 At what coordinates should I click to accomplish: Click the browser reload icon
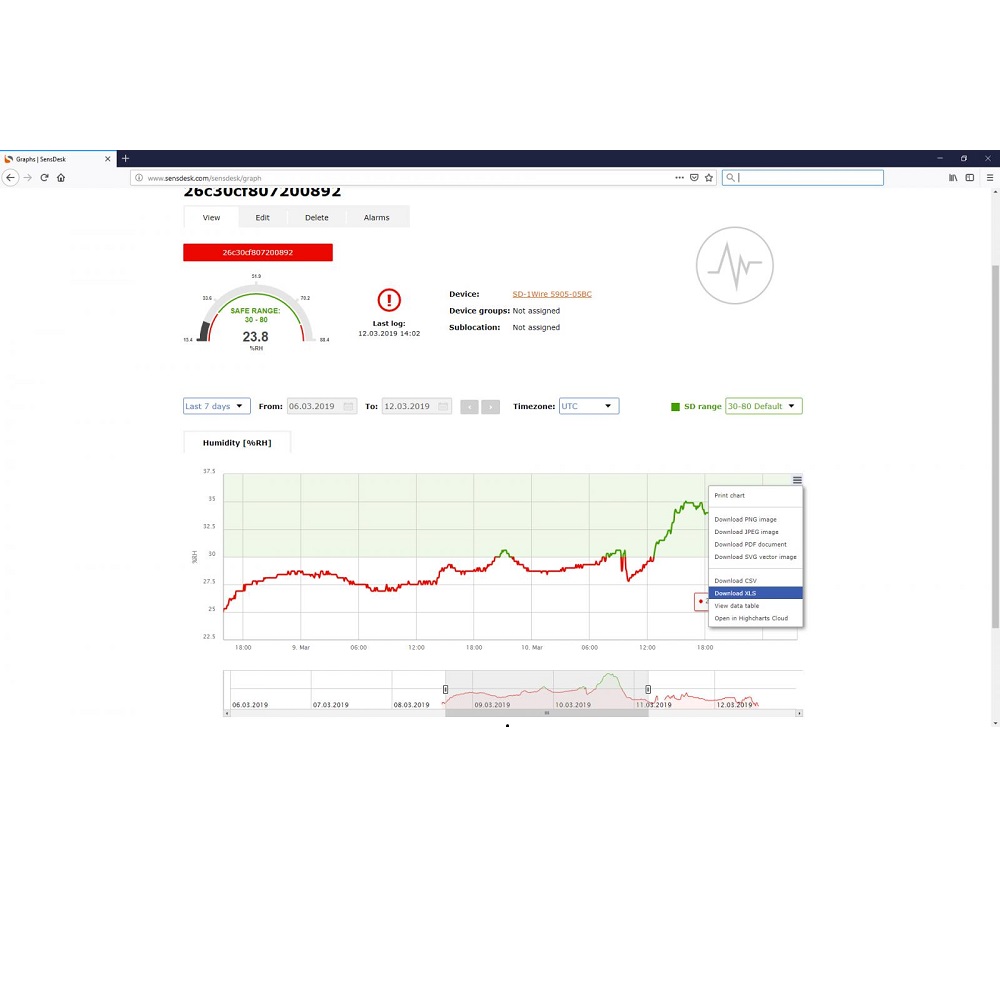(x=44, y=177)
